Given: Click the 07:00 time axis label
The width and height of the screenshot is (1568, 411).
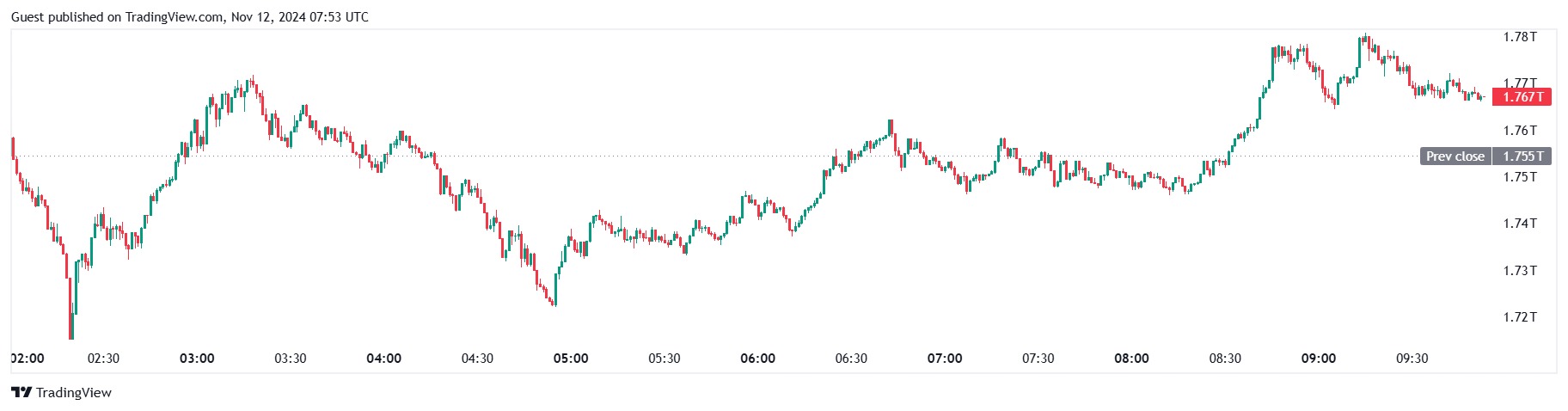Looking at the screenshot, I should click(945, 359).
